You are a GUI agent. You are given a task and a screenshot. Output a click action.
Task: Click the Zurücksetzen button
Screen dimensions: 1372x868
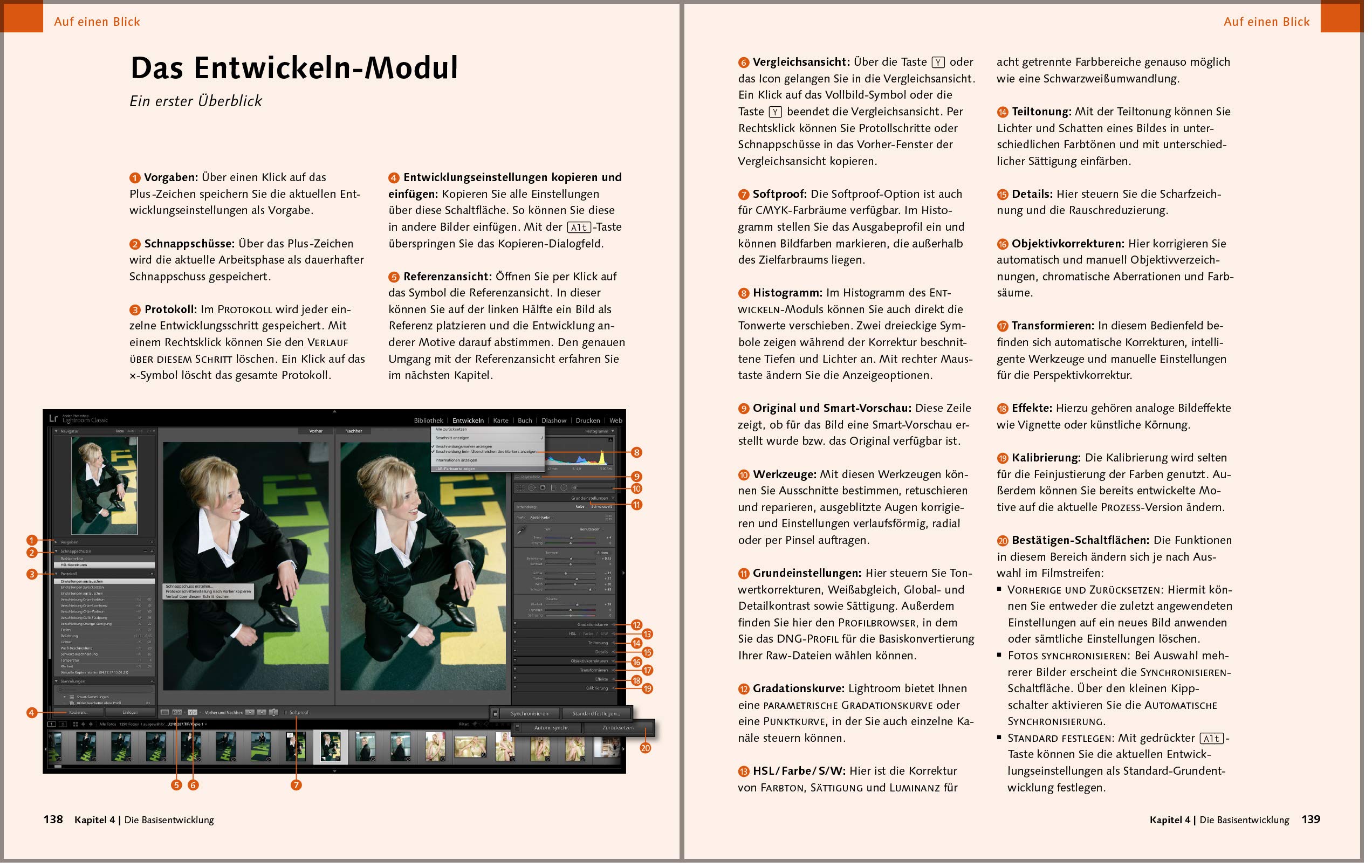(619, 728)
